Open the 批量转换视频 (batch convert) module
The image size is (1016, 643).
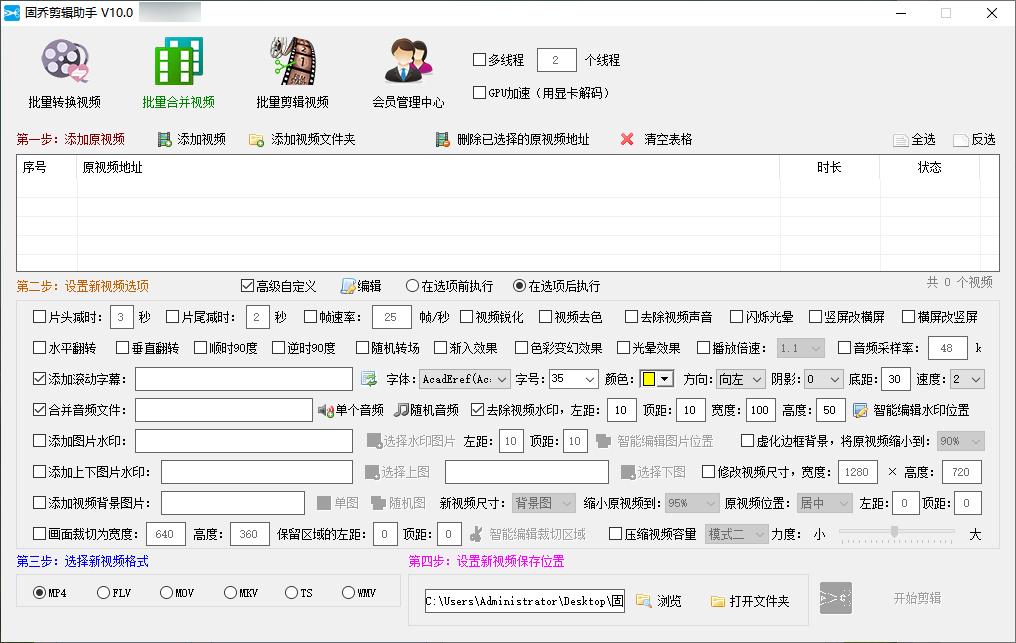pyautogui.click(x=64, y=70)
